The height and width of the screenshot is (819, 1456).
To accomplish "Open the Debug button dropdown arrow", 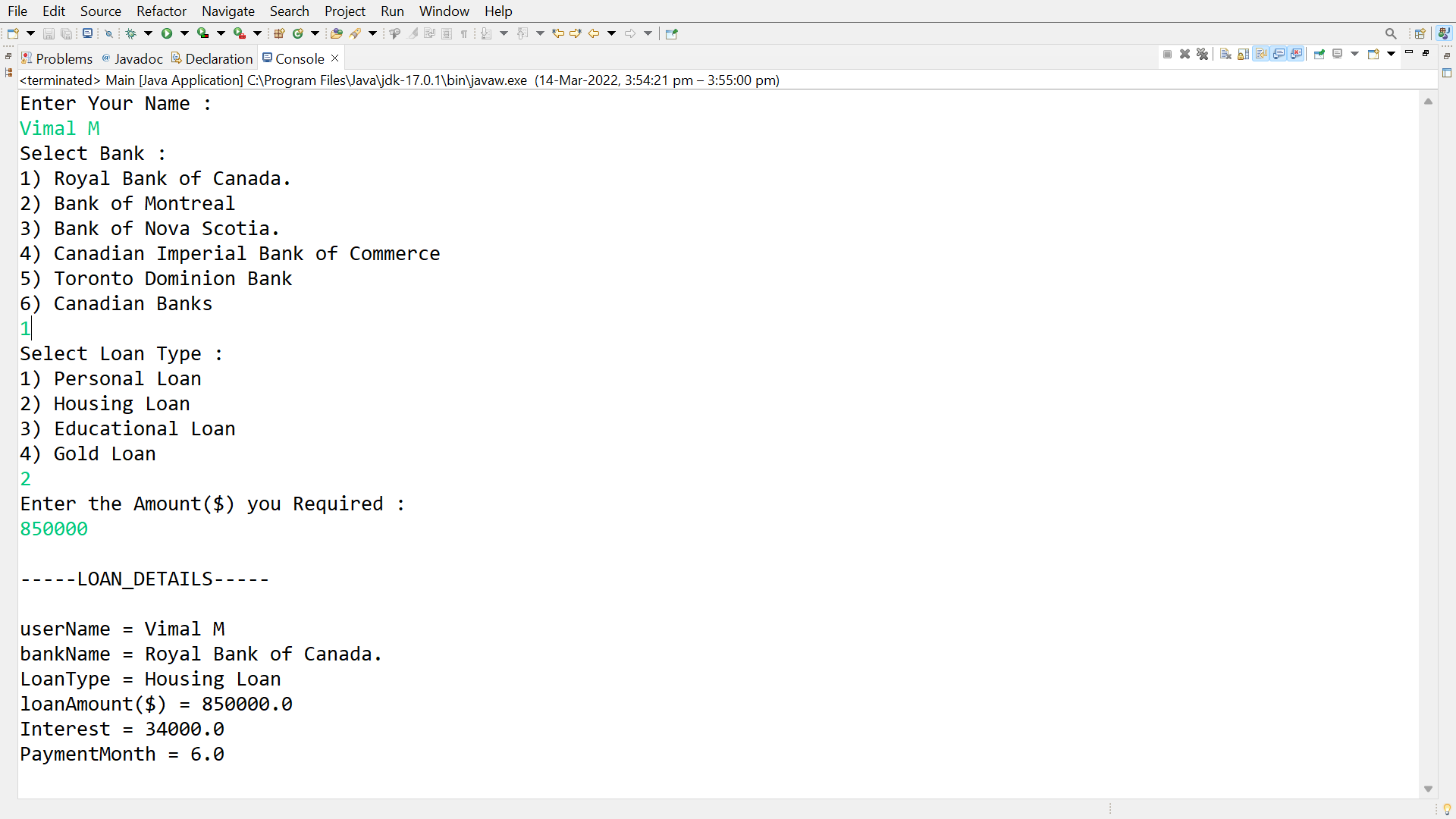I will tap(149, 33).
